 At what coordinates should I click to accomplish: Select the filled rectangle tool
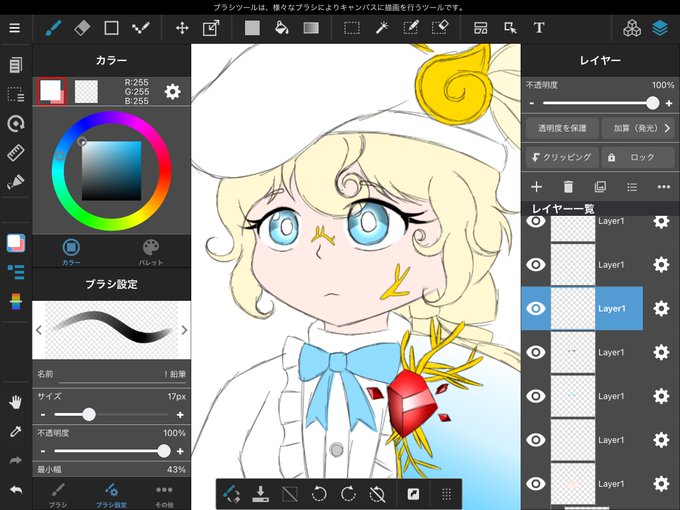pyautogui.click(x=252, y=28)
